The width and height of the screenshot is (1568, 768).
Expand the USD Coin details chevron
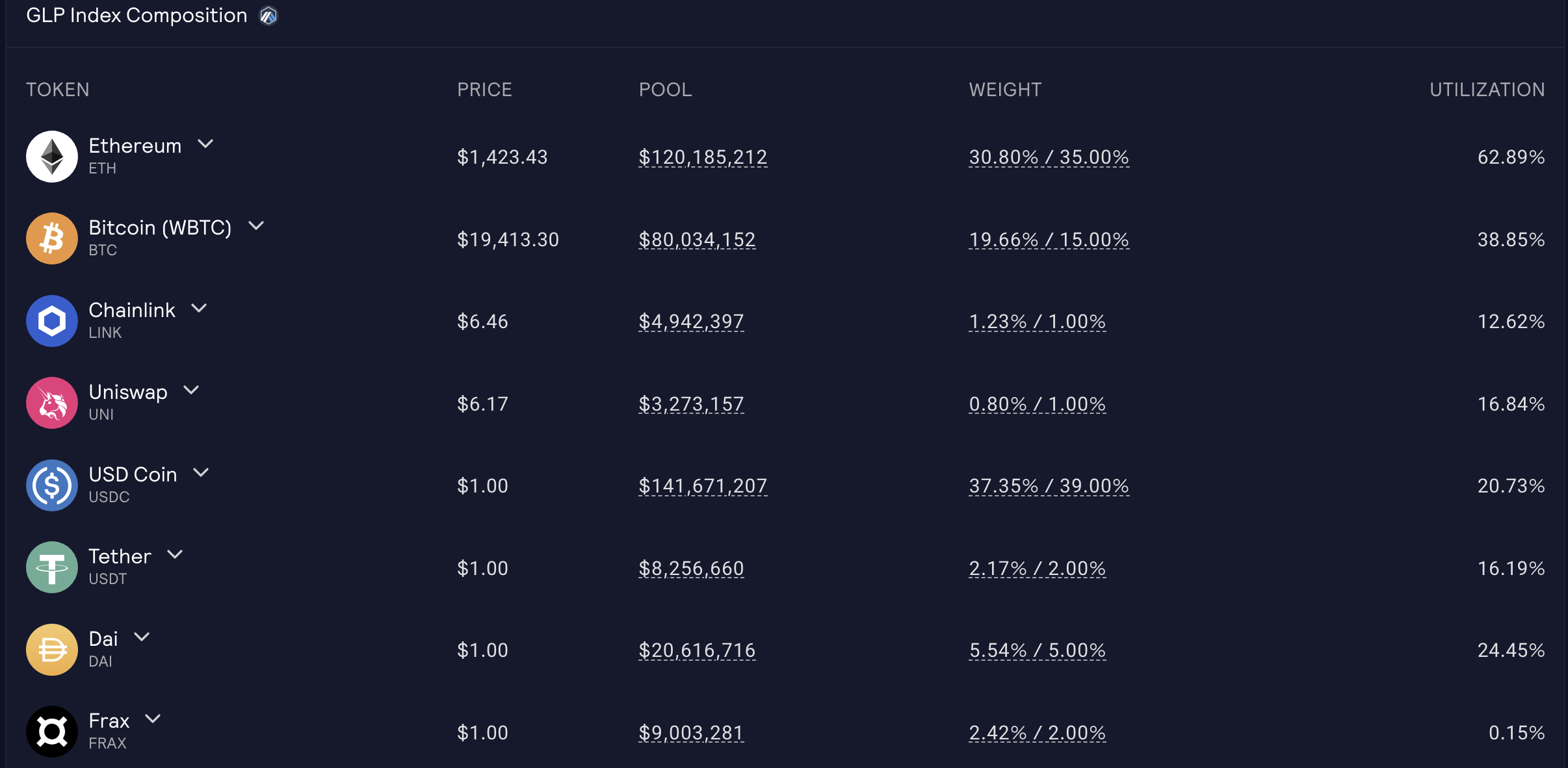[x=202, y=473]
